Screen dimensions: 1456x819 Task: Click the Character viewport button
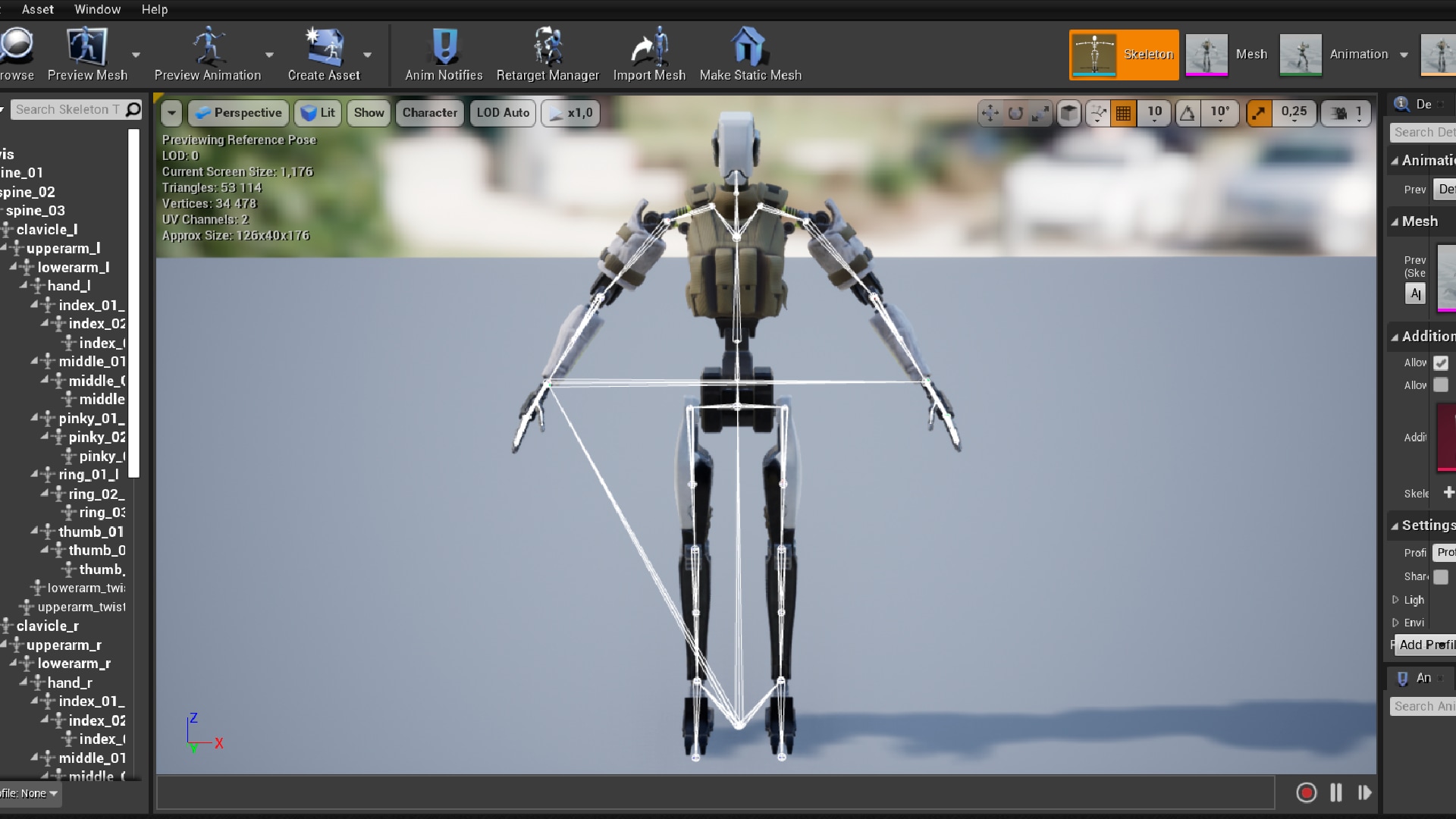tap(429, 113)
